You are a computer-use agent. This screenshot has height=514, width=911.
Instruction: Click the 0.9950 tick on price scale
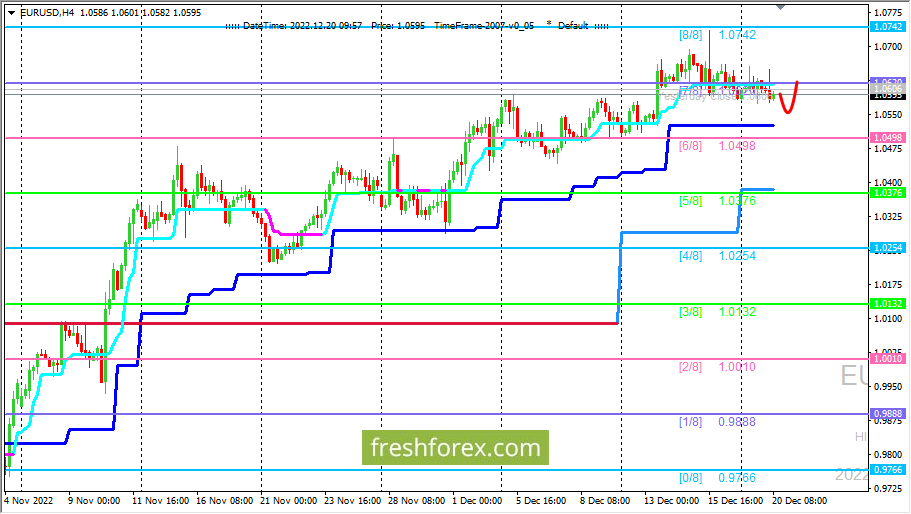(x=888, y=386)
